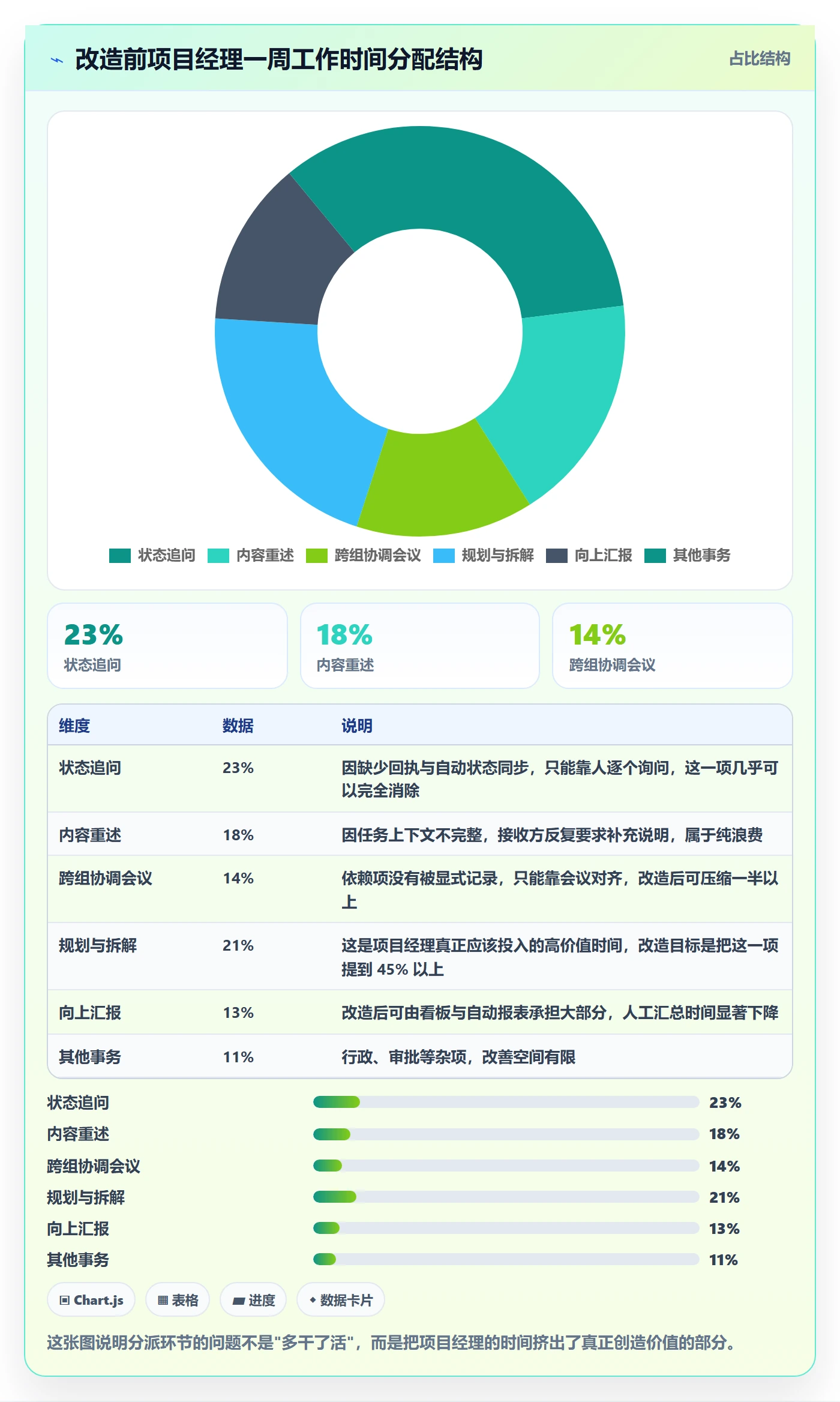Click the 状态追问 progress bar
The image size is (840, 1402).
point(506,1102)
